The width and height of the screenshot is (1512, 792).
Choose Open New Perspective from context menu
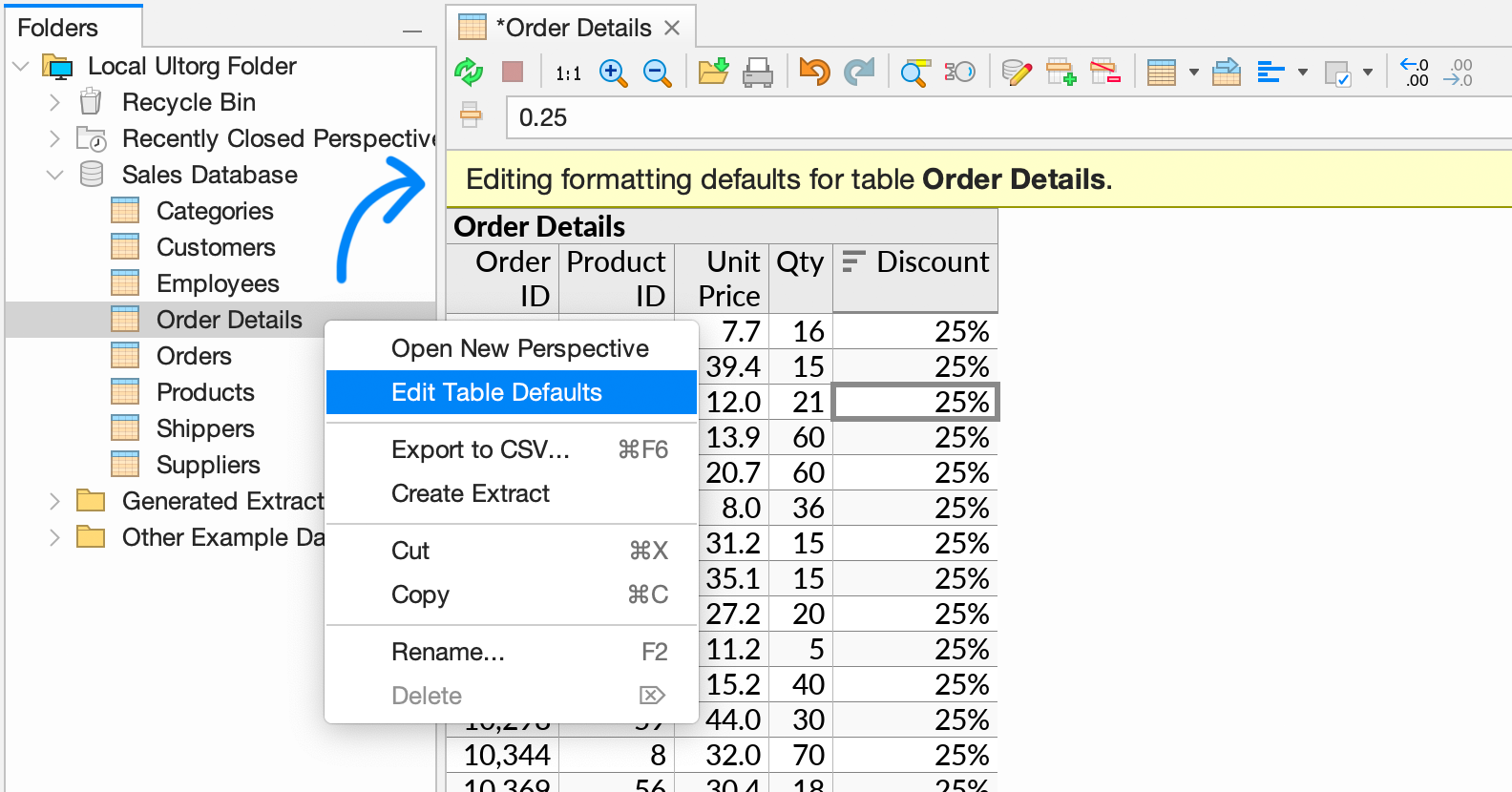(511, 348)
